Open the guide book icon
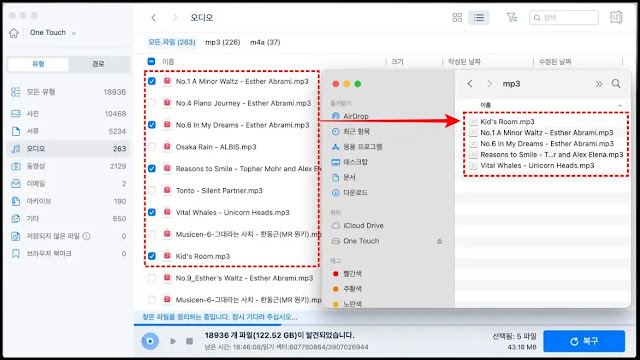This screenshot has height=360, width=640. tap(616, 18)
